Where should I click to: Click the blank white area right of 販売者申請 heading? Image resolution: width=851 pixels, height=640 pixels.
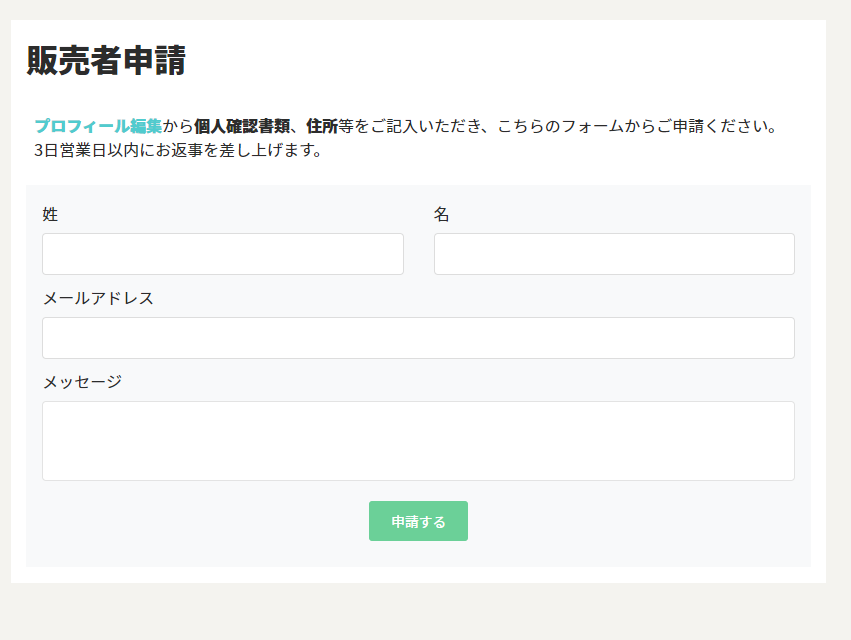point(500,61)
